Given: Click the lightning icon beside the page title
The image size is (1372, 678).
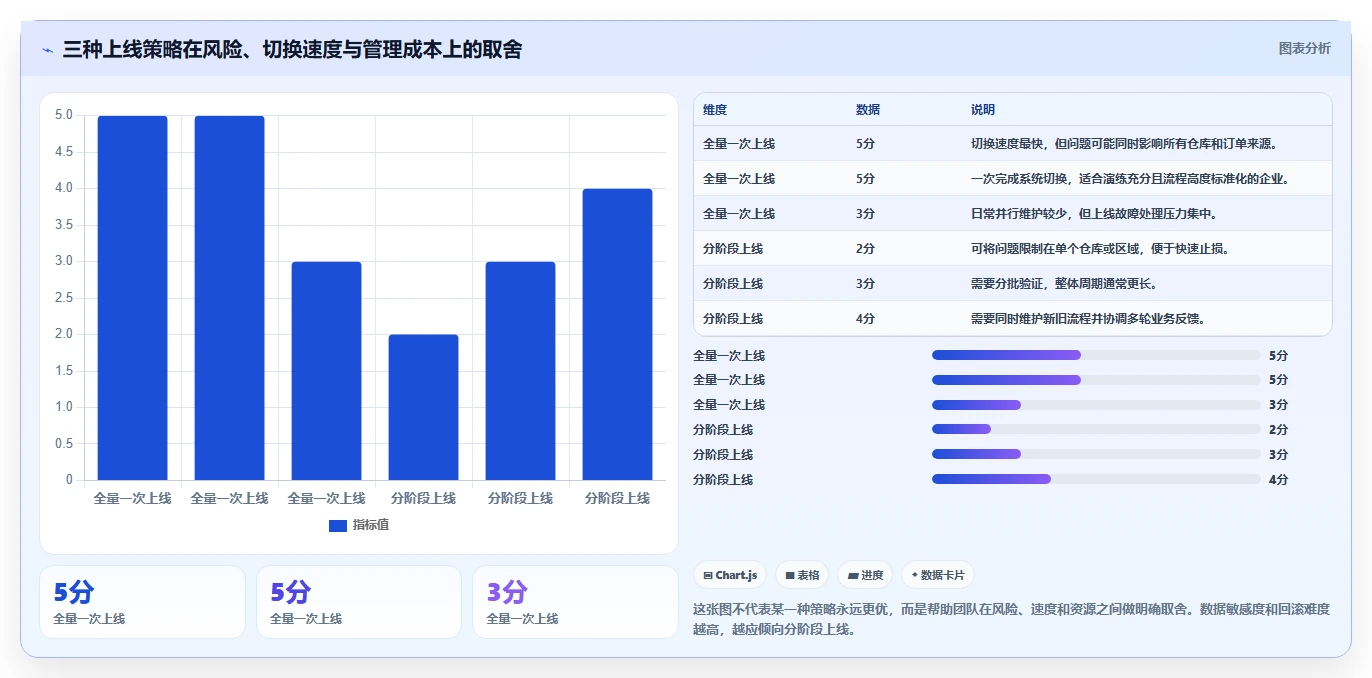Looking at the screenshot, I should pos(48,50).
